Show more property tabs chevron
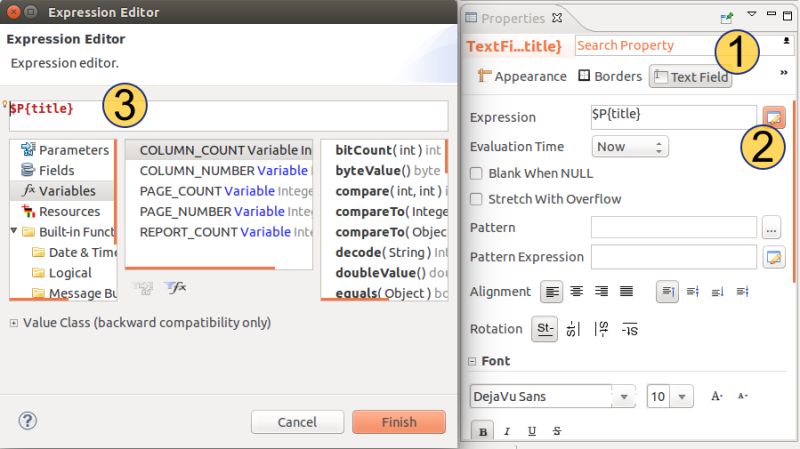The height and width of the screenshot is (449, 800). click(x=784, y=73)
